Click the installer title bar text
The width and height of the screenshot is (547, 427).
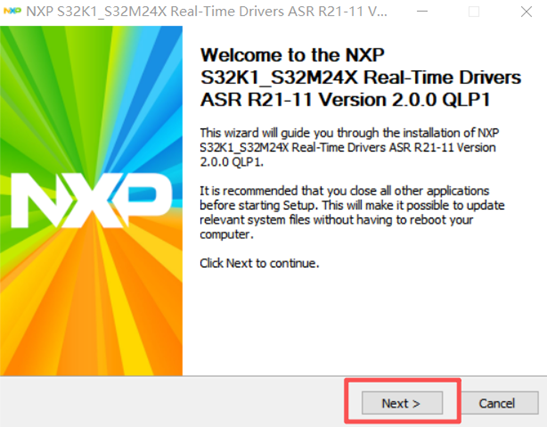click(x=207, y=12)
